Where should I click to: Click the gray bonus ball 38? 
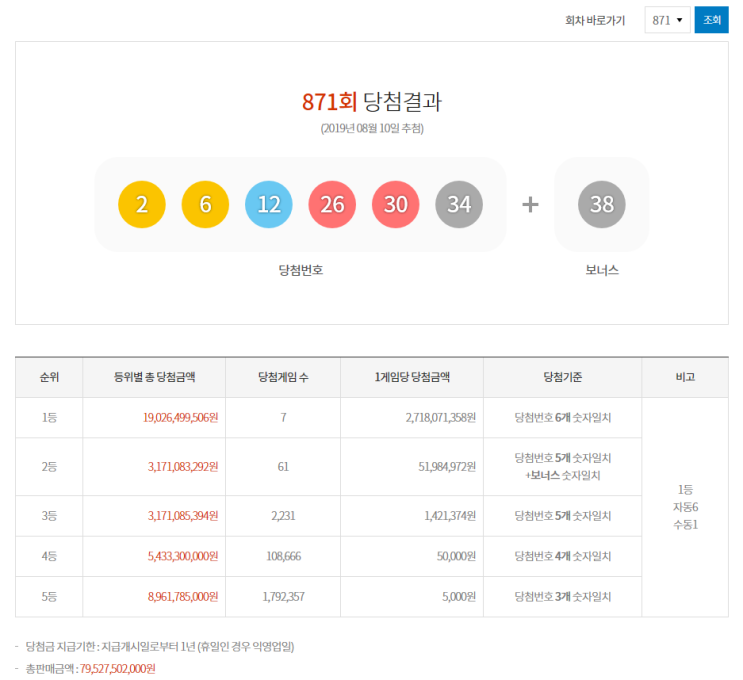point(602,204)
